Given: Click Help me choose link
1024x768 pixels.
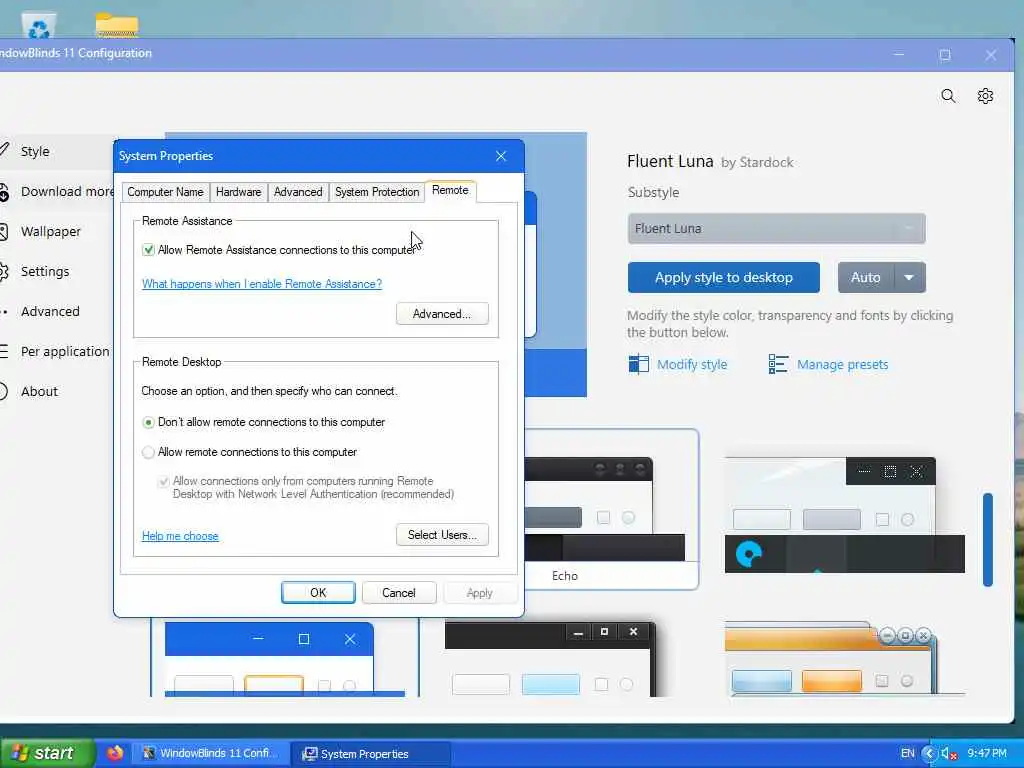Looking at the screenshot, I should click(180, 536).
